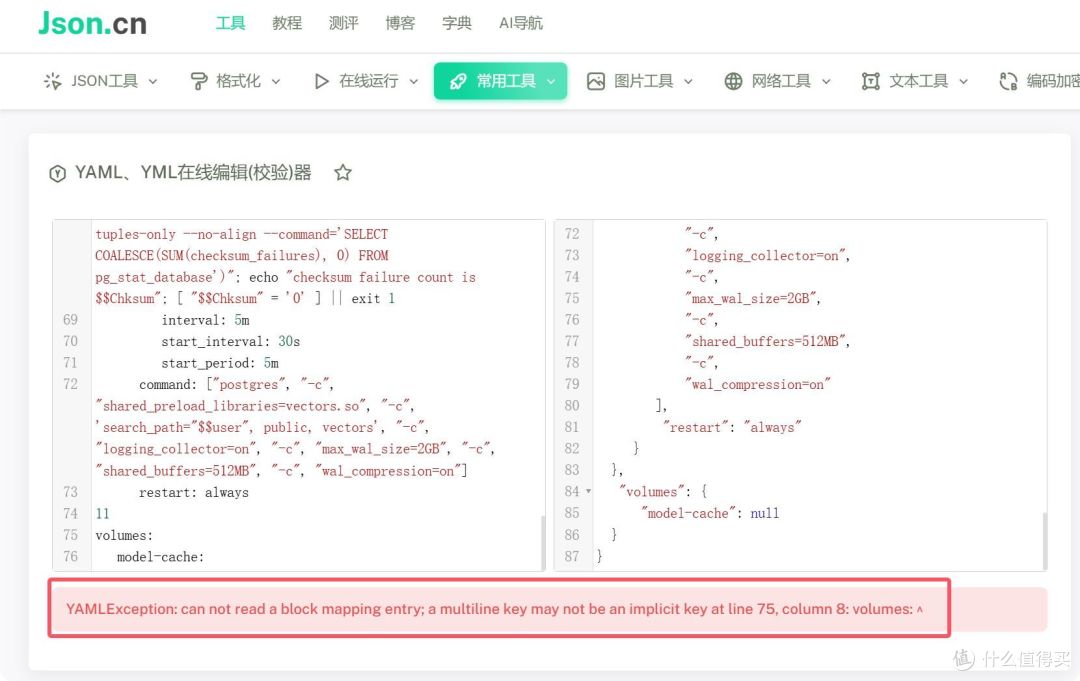
Task: Click the right JSON pane vertical scrollbar
Action: (1044, 541)
